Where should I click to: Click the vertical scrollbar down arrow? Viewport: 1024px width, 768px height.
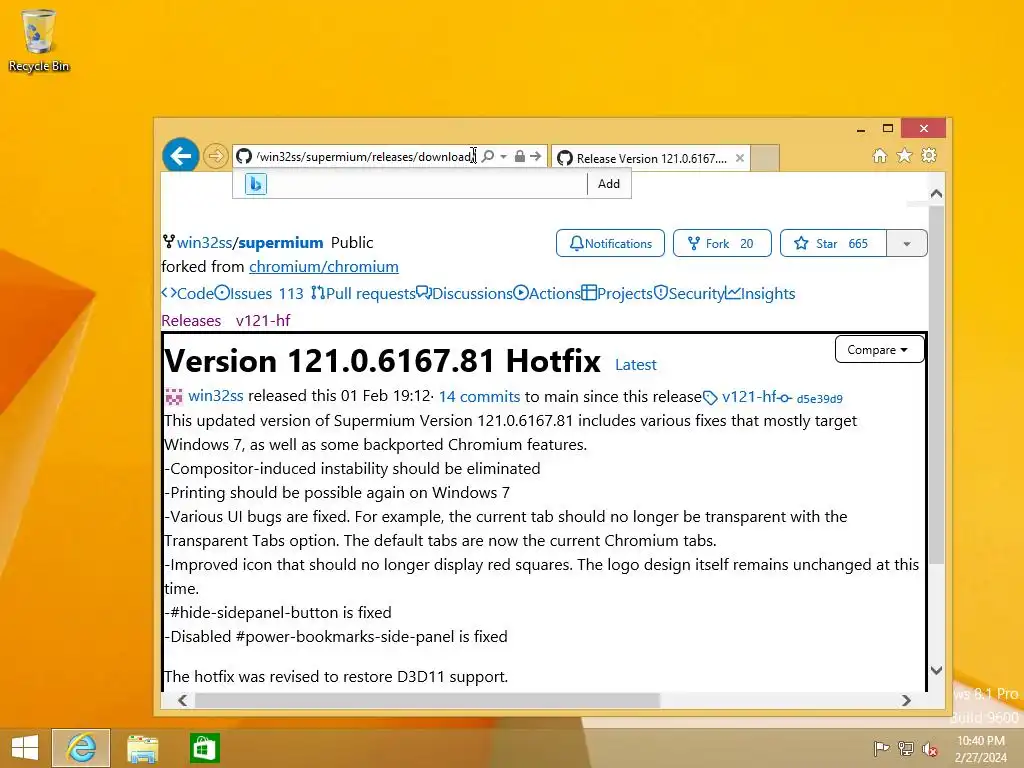click(x=936, y=671)
